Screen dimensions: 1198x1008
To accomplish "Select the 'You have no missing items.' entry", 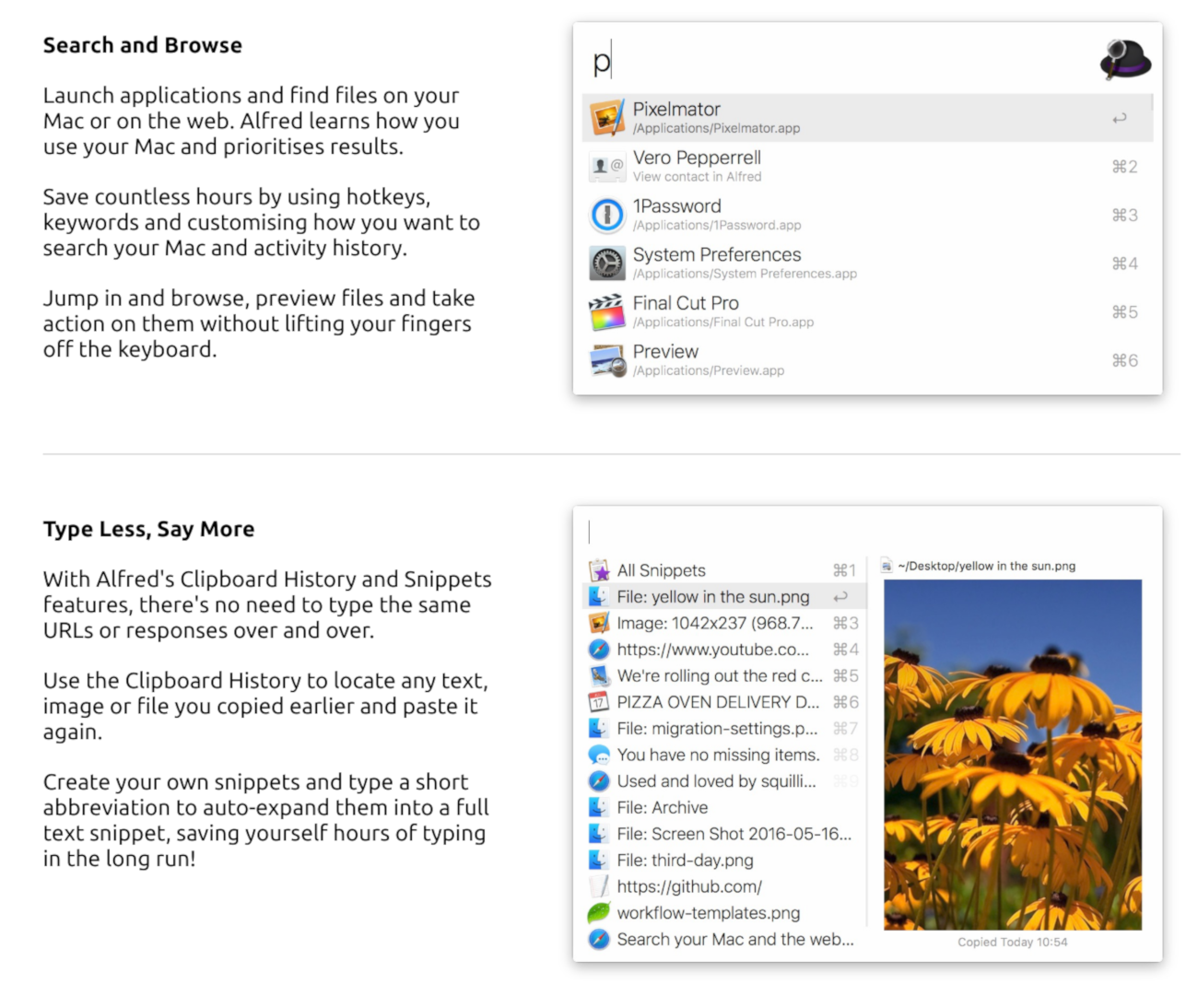I will (718, 756).
